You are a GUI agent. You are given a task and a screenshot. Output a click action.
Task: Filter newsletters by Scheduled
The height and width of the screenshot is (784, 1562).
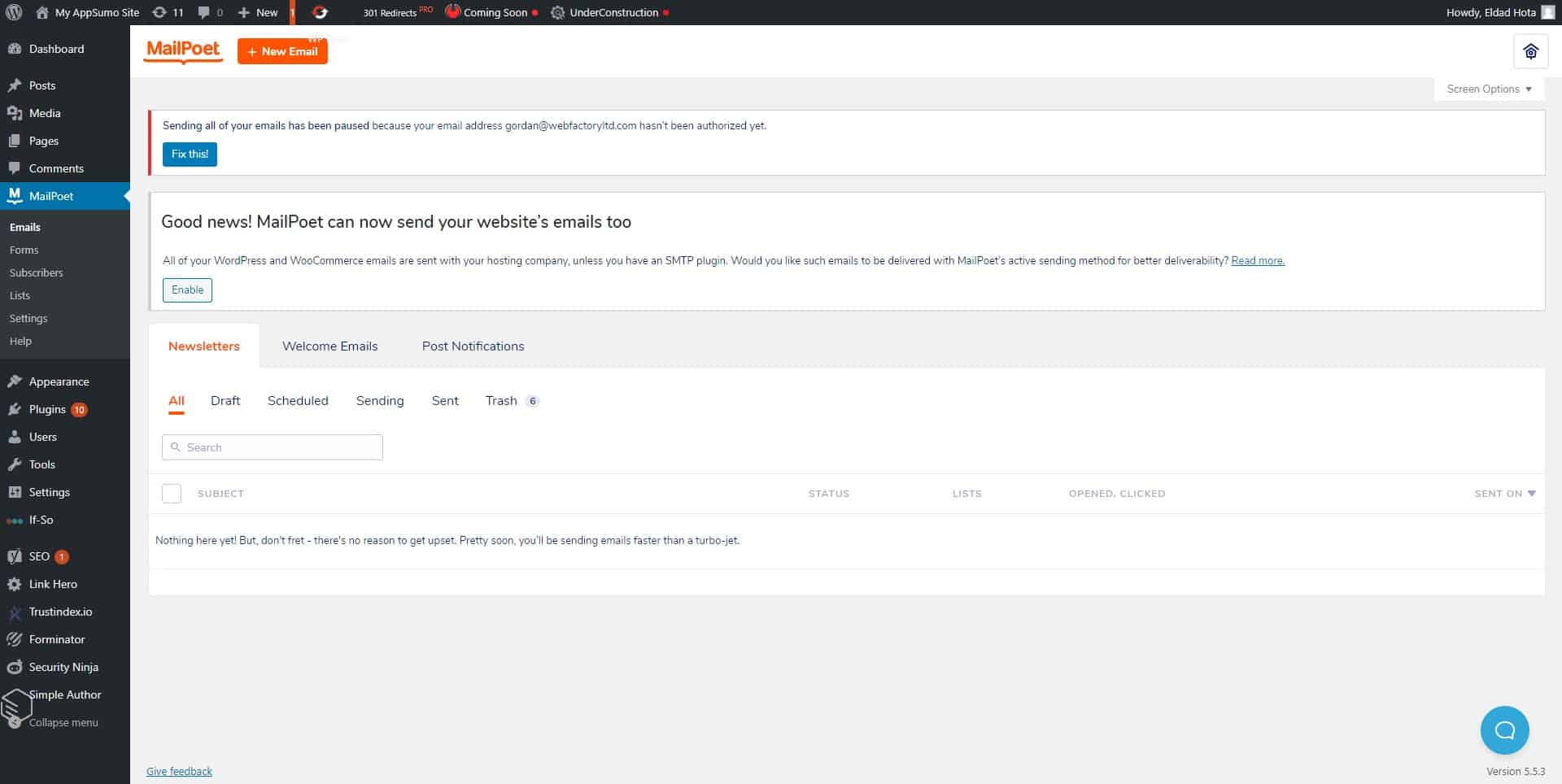click(x=298, y=401)
